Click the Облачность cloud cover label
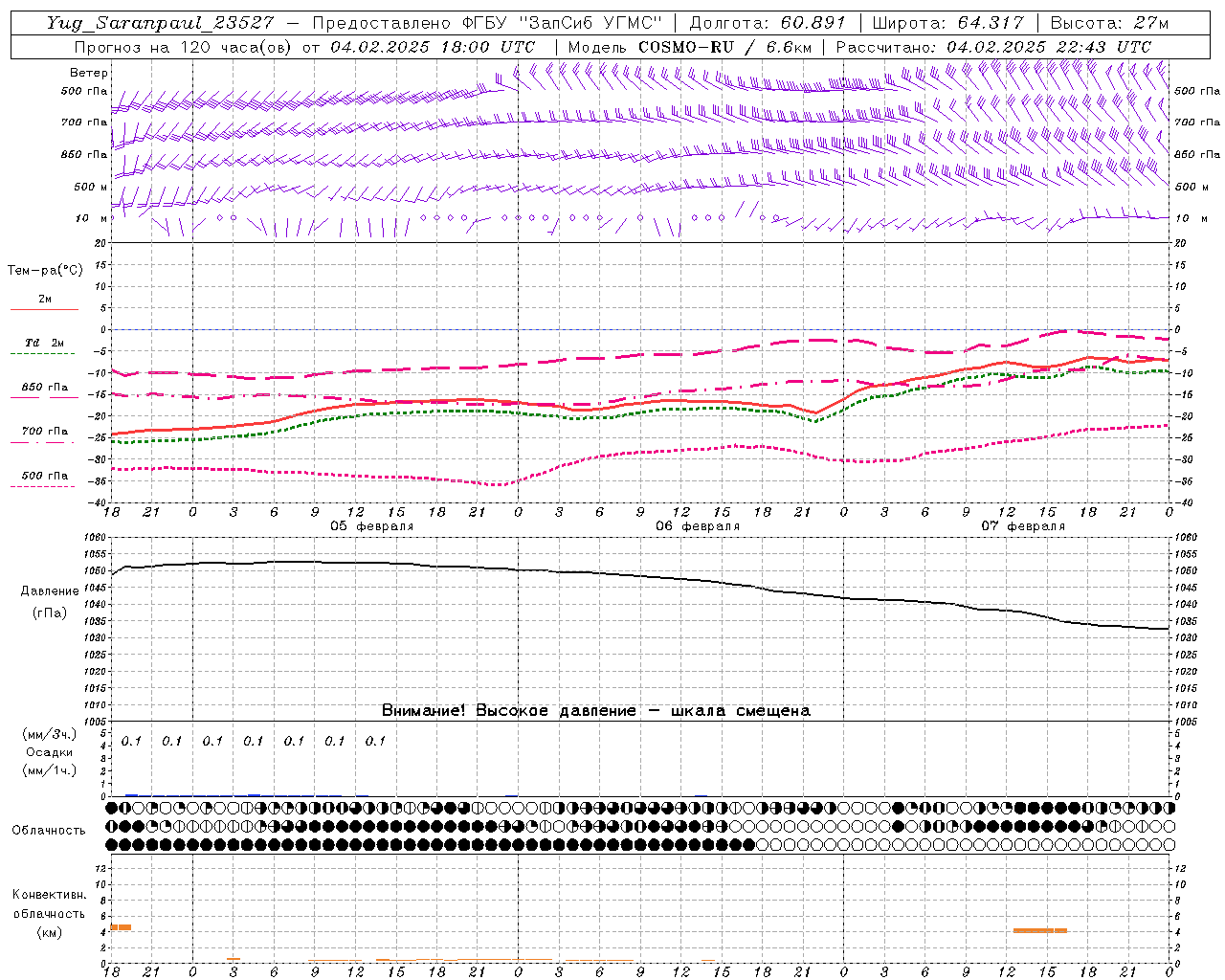This screenshot has height=980, width=1225. (49, 831)
